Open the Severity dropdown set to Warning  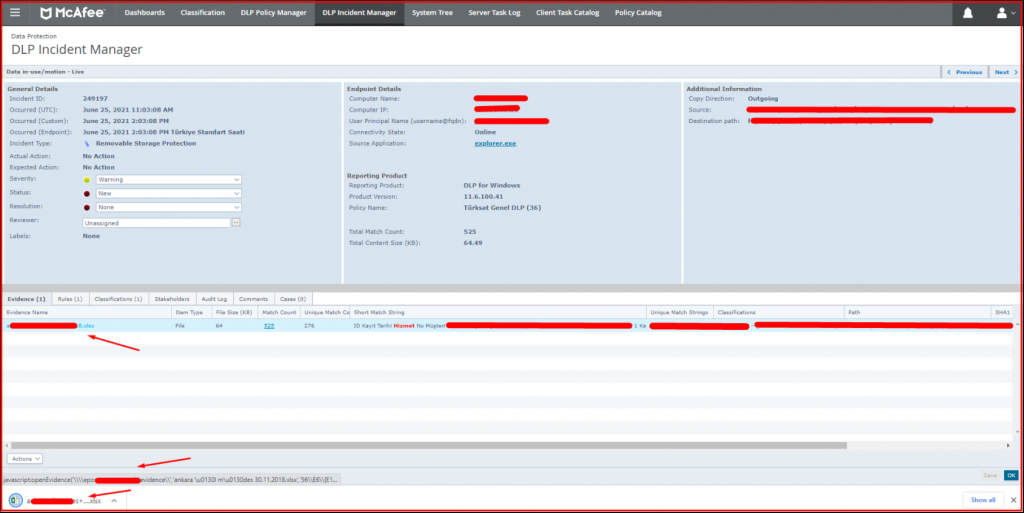[168, 179]
